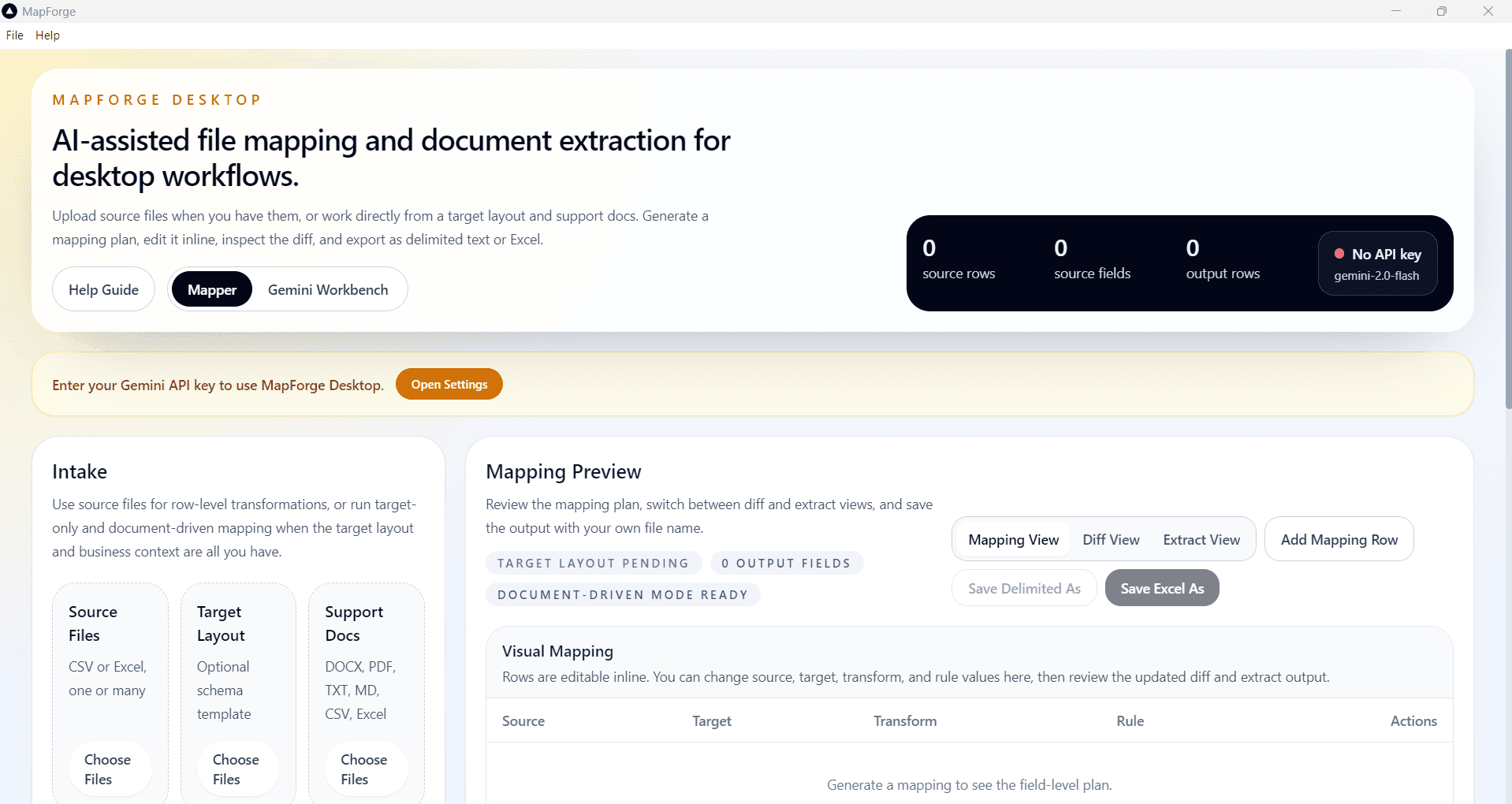This screenshot has width=1512, height=804.
Task: Click the DOCUMENT-DRIVEN MODE READY badge
Action: tap(622, 594)
